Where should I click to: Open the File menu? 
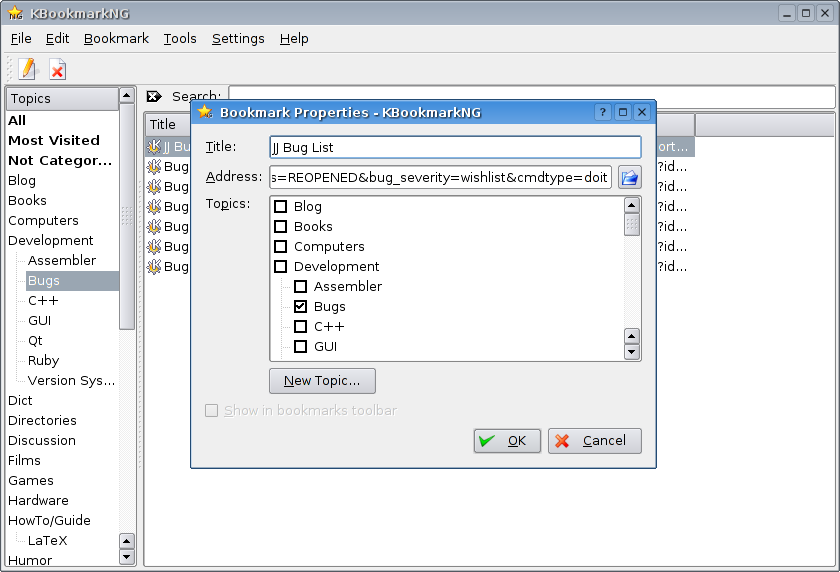pos(21,39)
